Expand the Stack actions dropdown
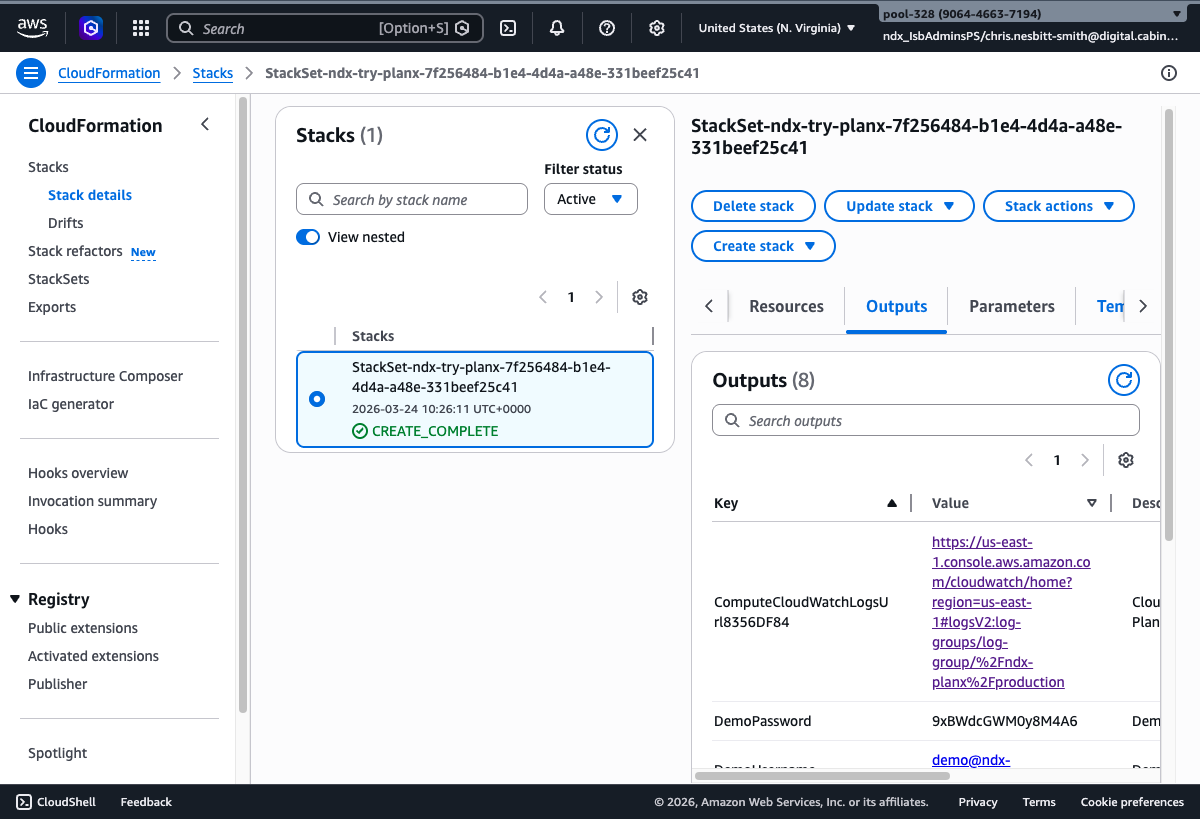Screen dimensions: 1200x819 (x=1058, y=206)
